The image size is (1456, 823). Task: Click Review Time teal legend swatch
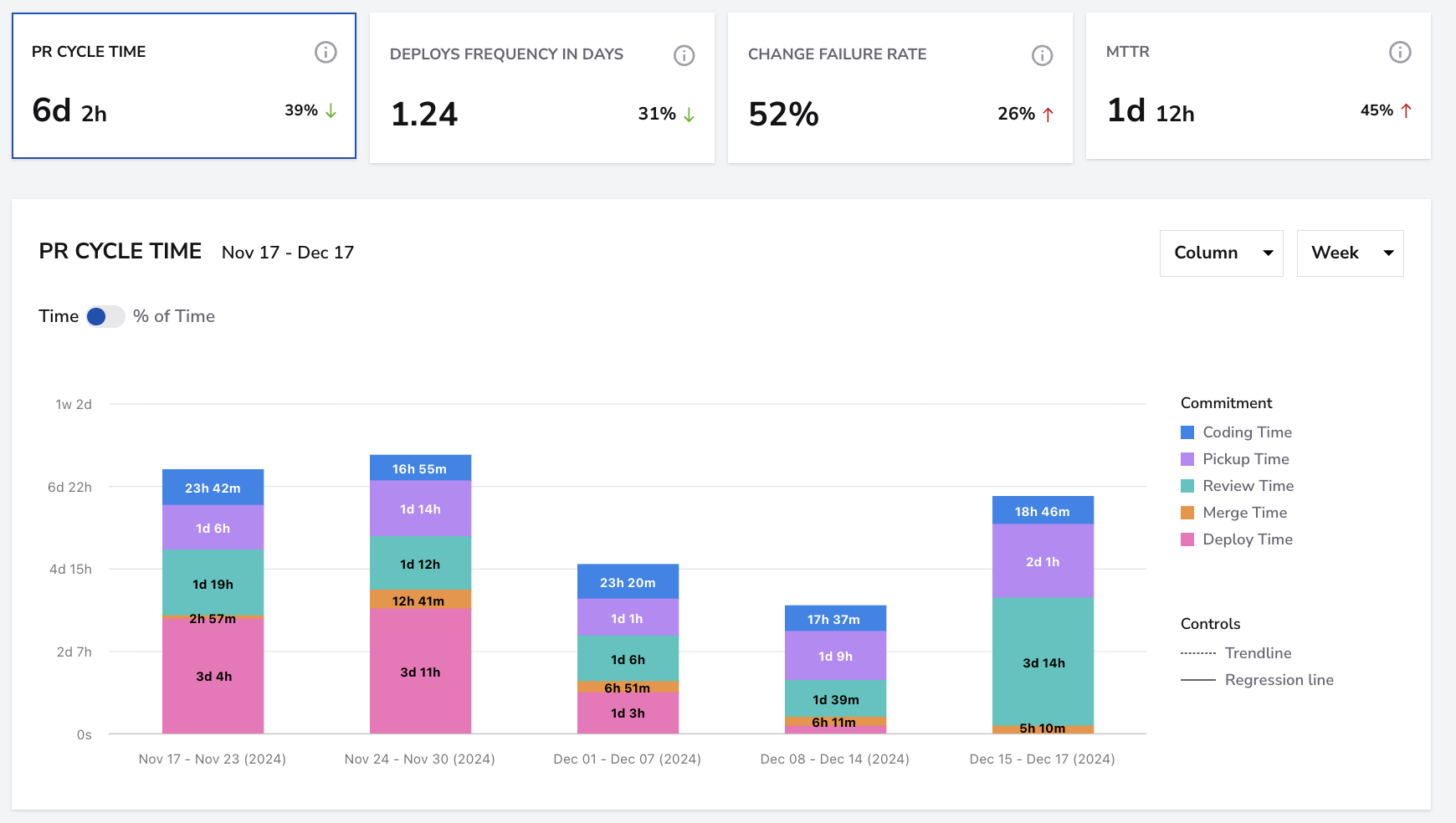[x=1187, y=486]
